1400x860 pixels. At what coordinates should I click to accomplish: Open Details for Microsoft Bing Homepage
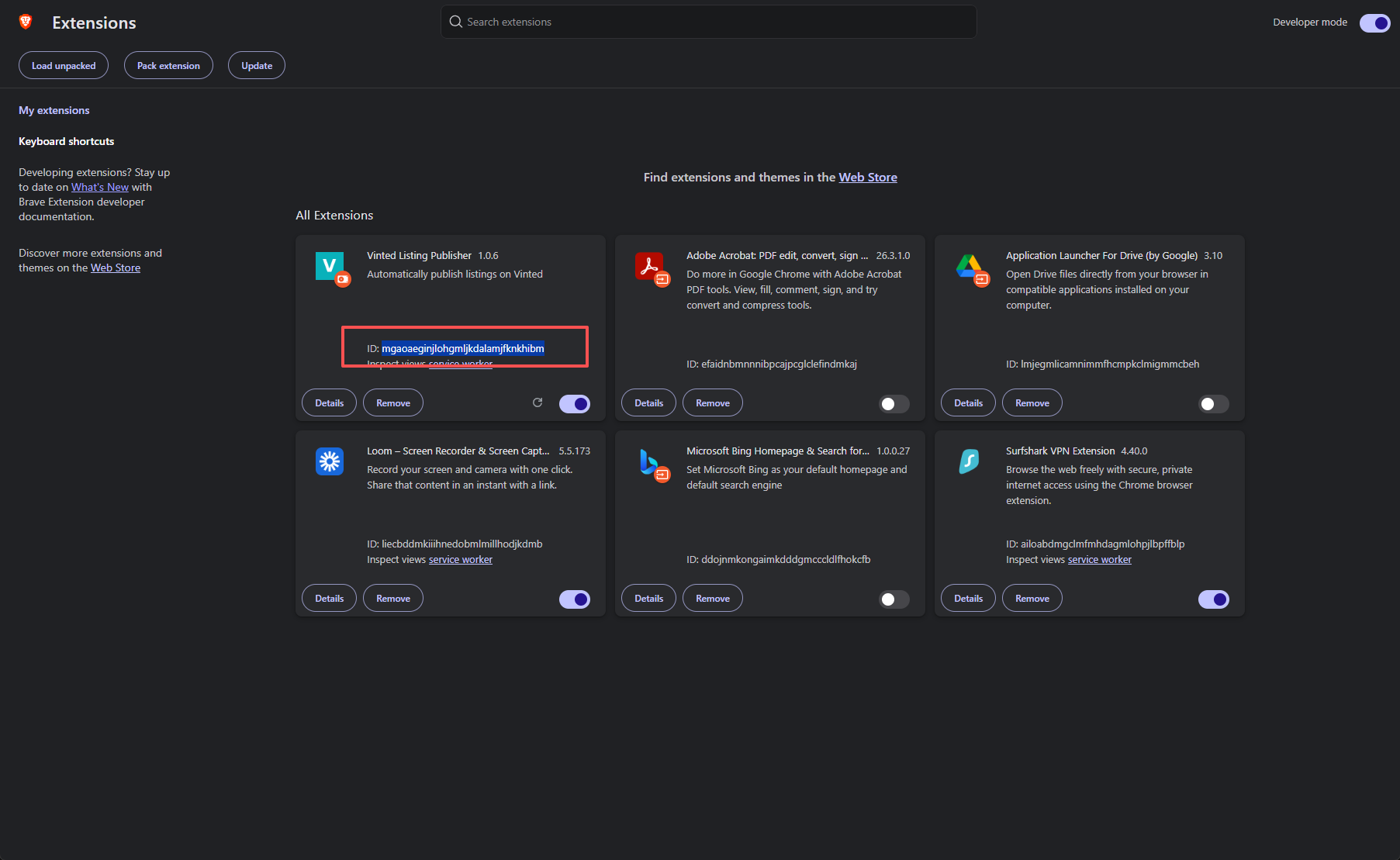[x=648, y=598]
